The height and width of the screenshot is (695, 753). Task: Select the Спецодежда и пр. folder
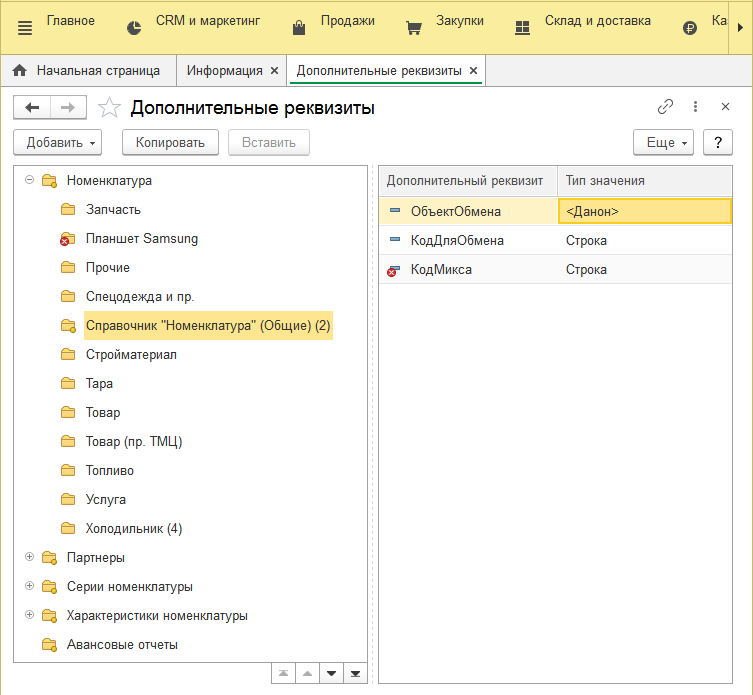coord(140,297)
